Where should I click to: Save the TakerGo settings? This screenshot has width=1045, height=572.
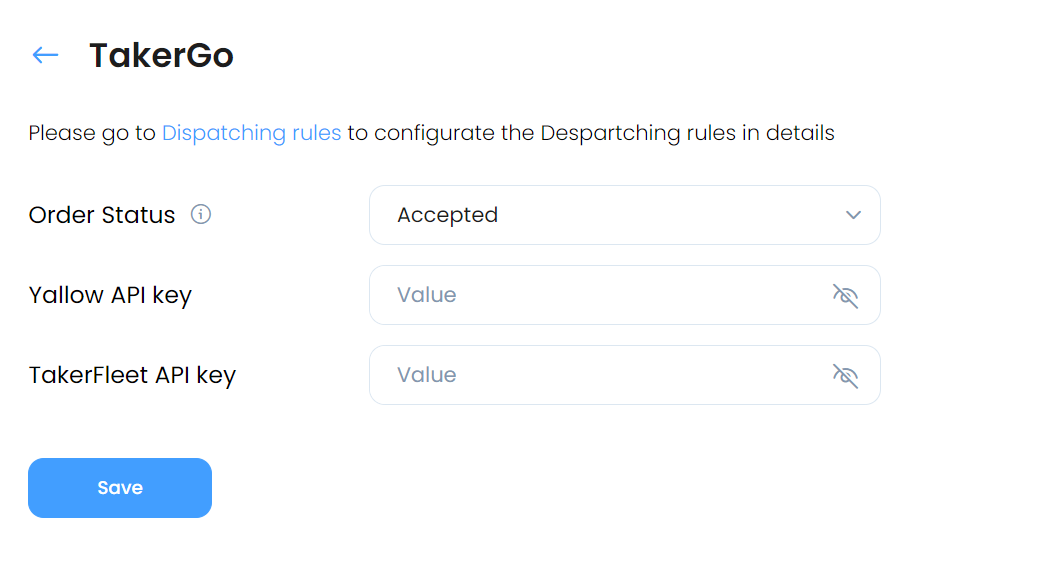pos(120,488)
